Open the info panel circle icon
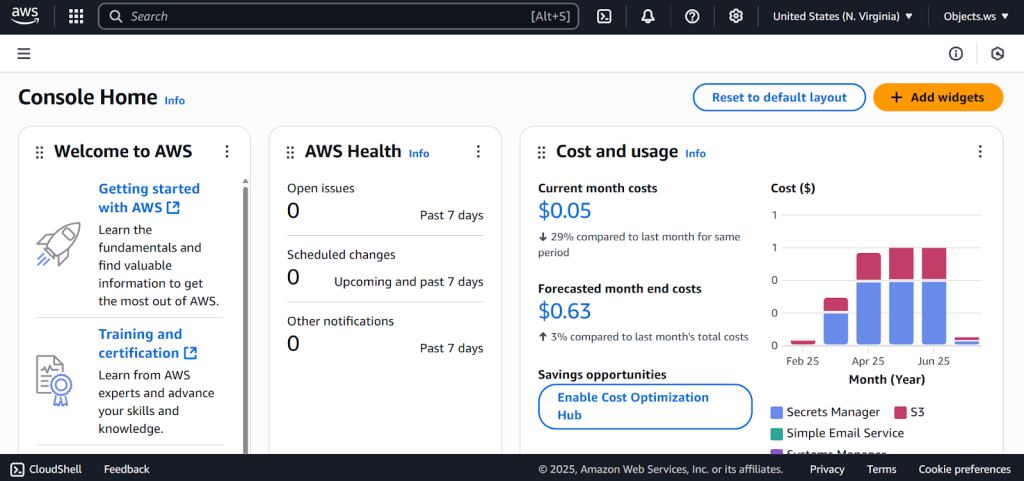 coord(956,54)
